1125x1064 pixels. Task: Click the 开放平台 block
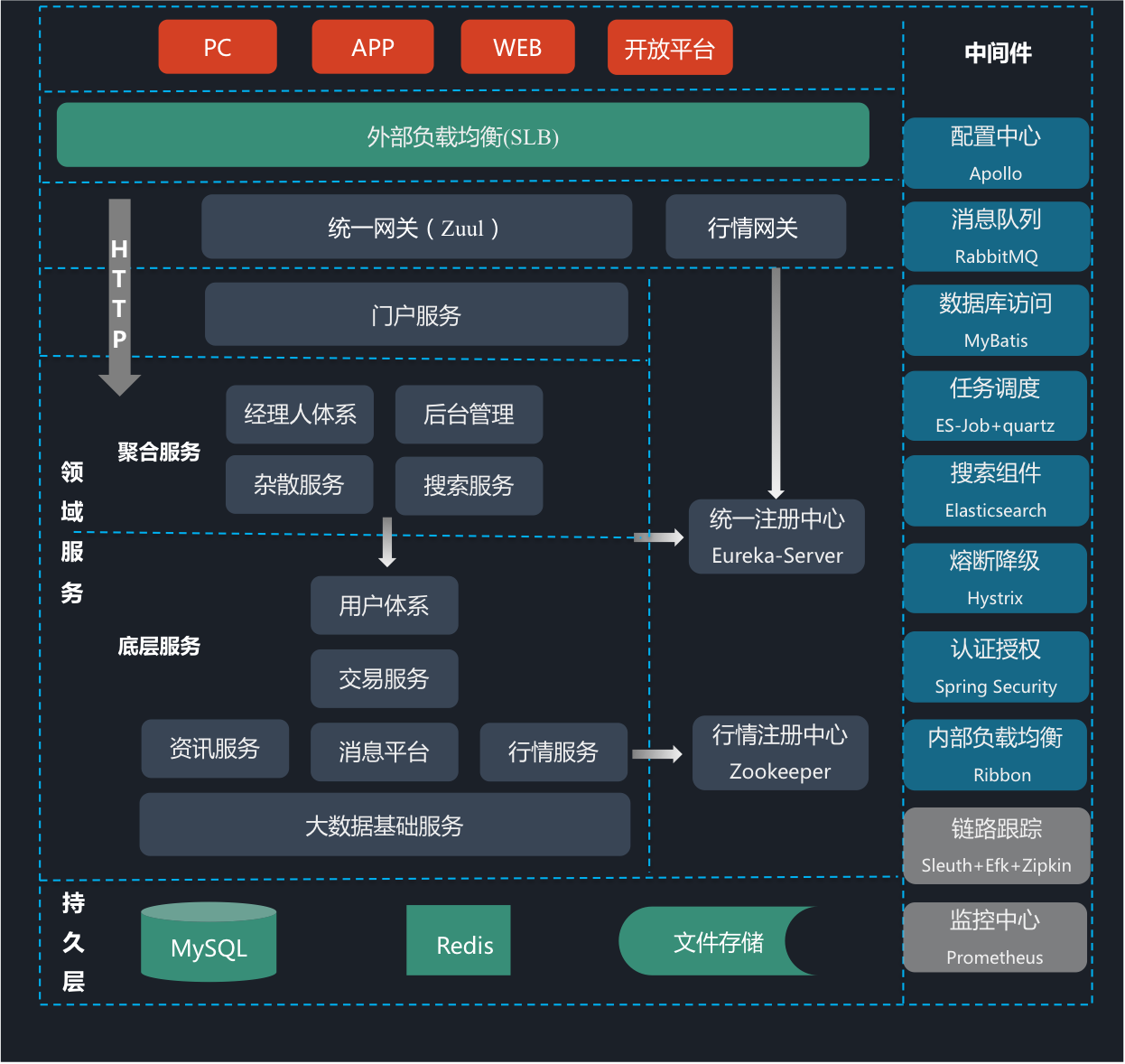(670, 47)
